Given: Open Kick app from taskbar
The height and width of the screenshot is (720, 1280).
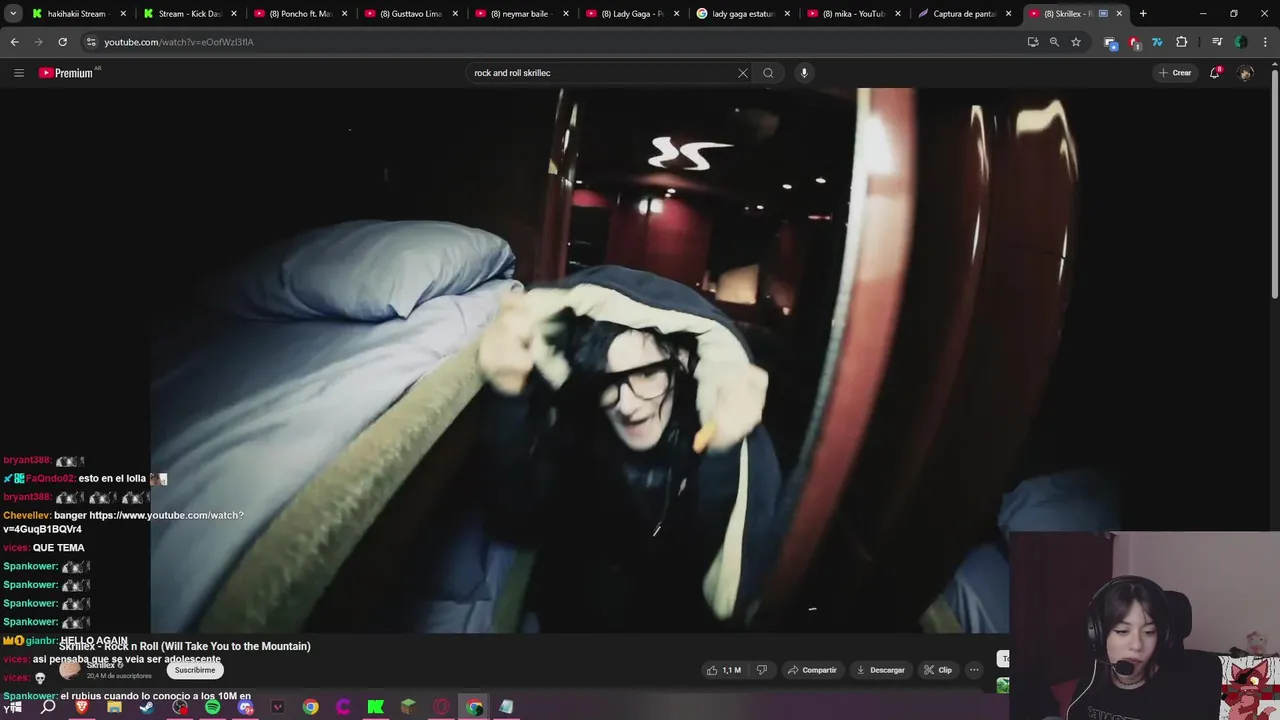Looking at the screenshot, I should [376, 707].
